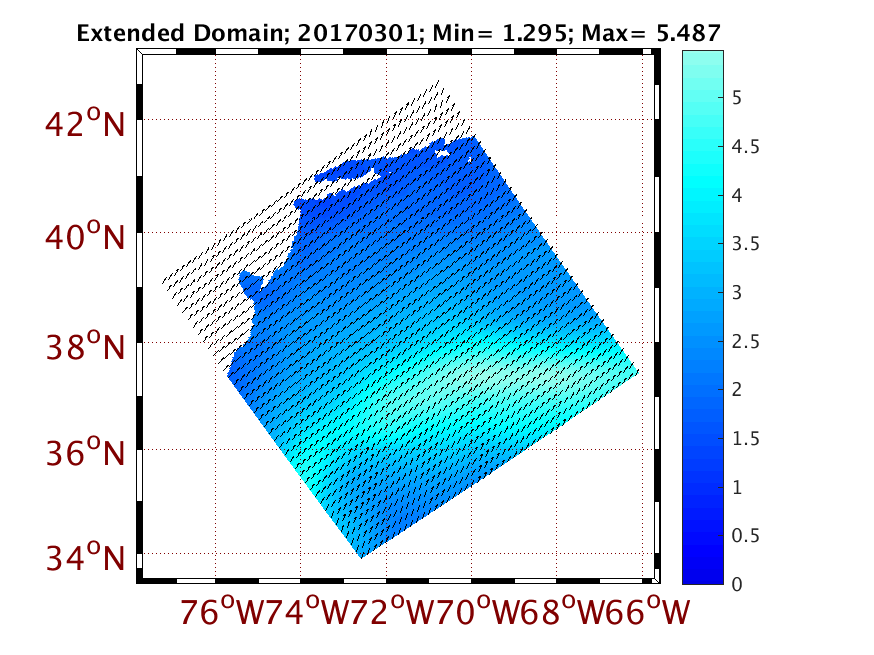Screen dimensions: 874x655
Task: Click the '34°N' latitude label
Action: pyautogui.click(x=85, y=557)
